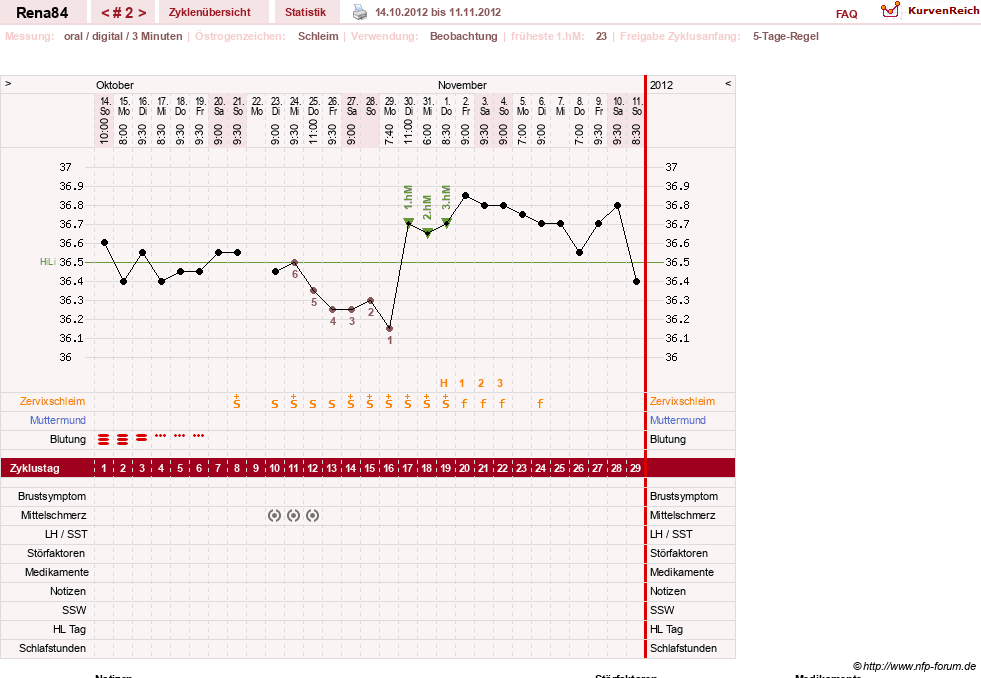Click f mucus symbol on day 24

point(541,404)
